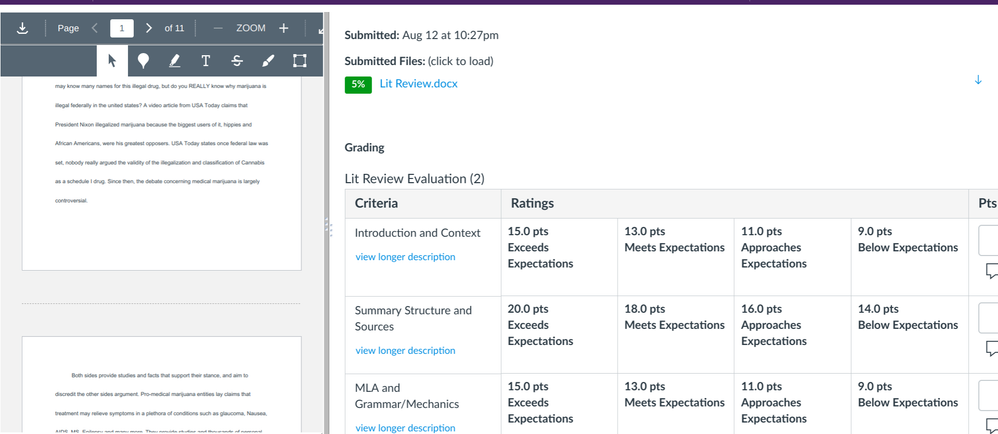The height and width of the screenshot is (434, 998).
Task: Click the page number input field
Action: pyautogui.click(x=122, y=28)
